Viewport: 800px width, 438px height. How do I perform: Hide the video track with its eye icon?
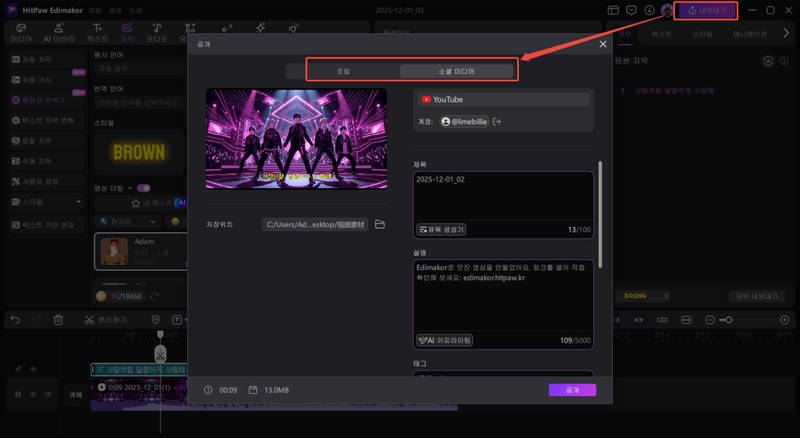tap(33, 395)
